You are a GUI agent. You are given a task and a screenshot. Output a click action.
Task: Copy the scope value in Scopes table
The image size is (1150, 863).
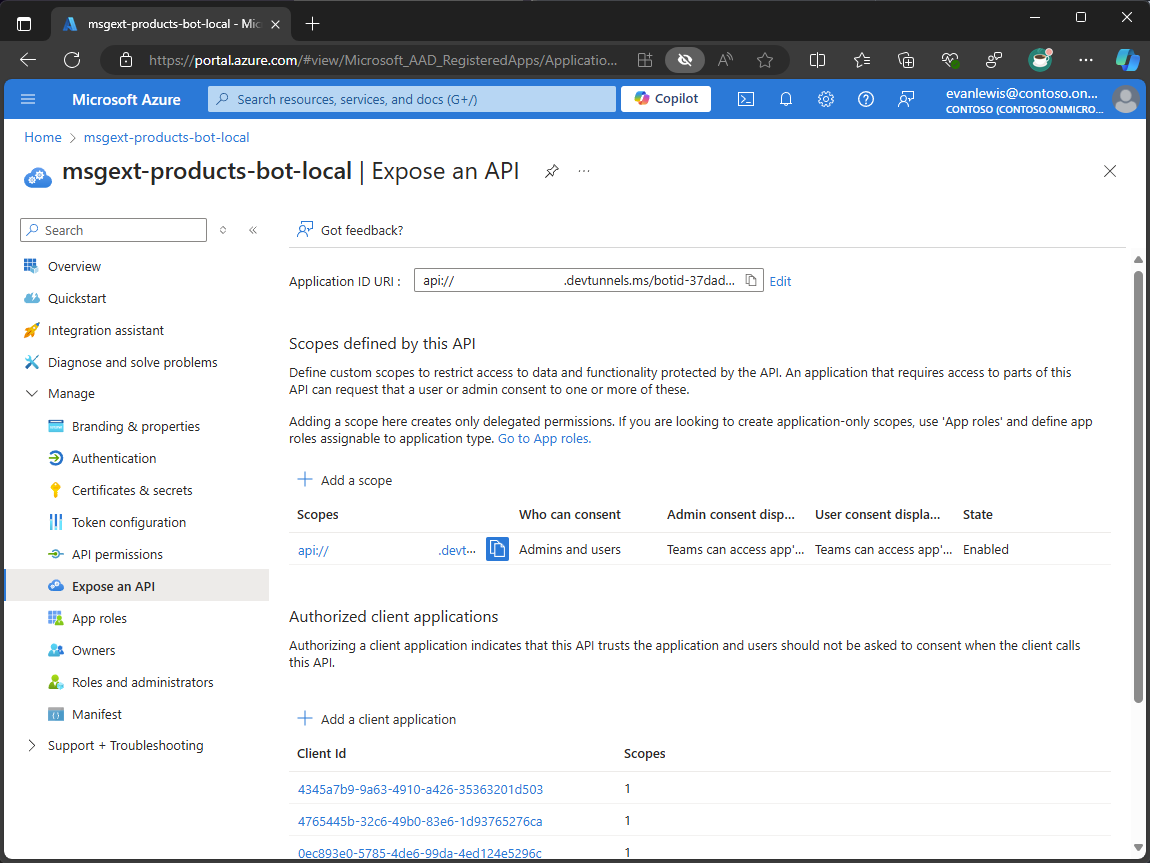pos(497,549)
